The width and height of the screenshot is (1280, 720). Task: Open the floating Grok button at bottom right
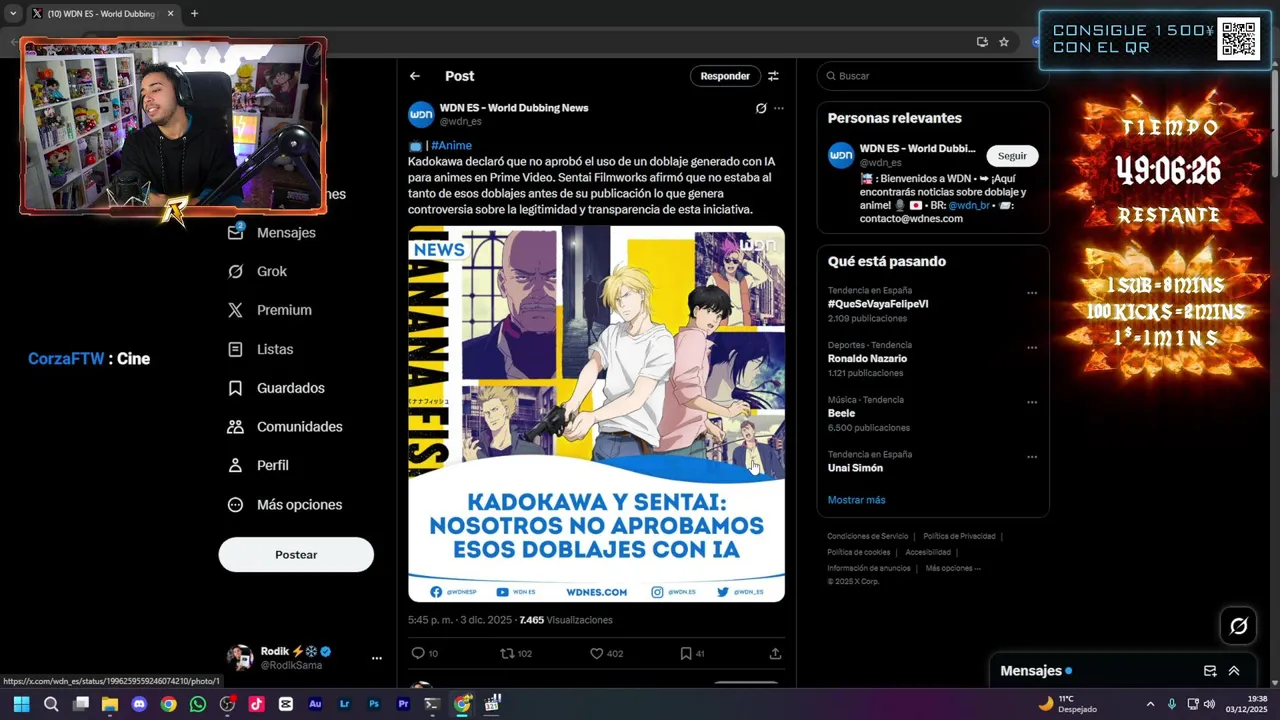1239,626
